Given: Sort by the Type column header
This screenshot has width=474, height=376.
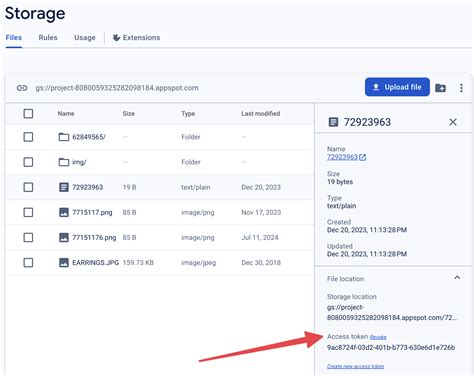Looking at the screenshot, I should click(188, 113).
